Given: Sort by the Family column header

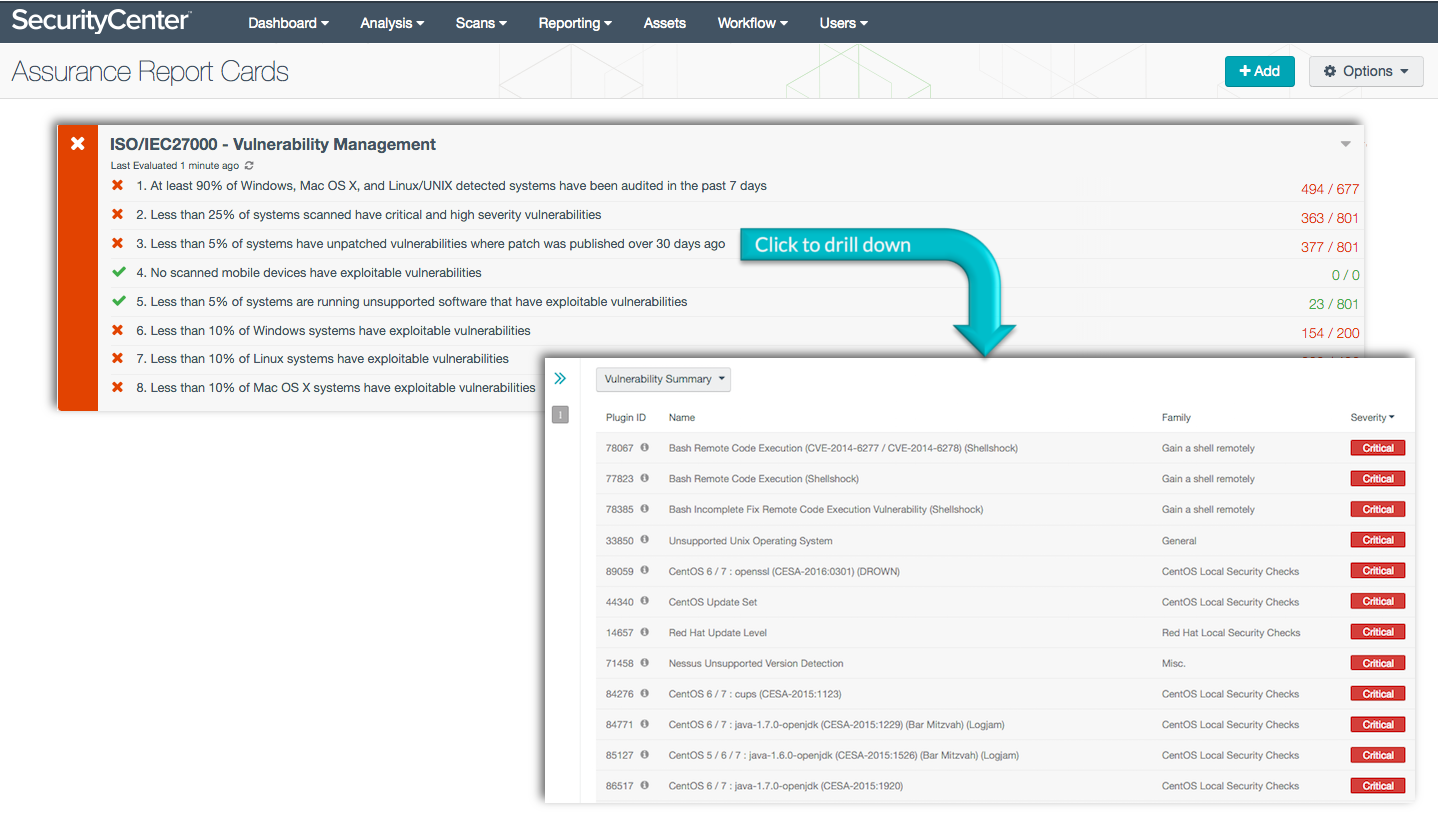Looking at the screenshot, I should click(1176, 417).
